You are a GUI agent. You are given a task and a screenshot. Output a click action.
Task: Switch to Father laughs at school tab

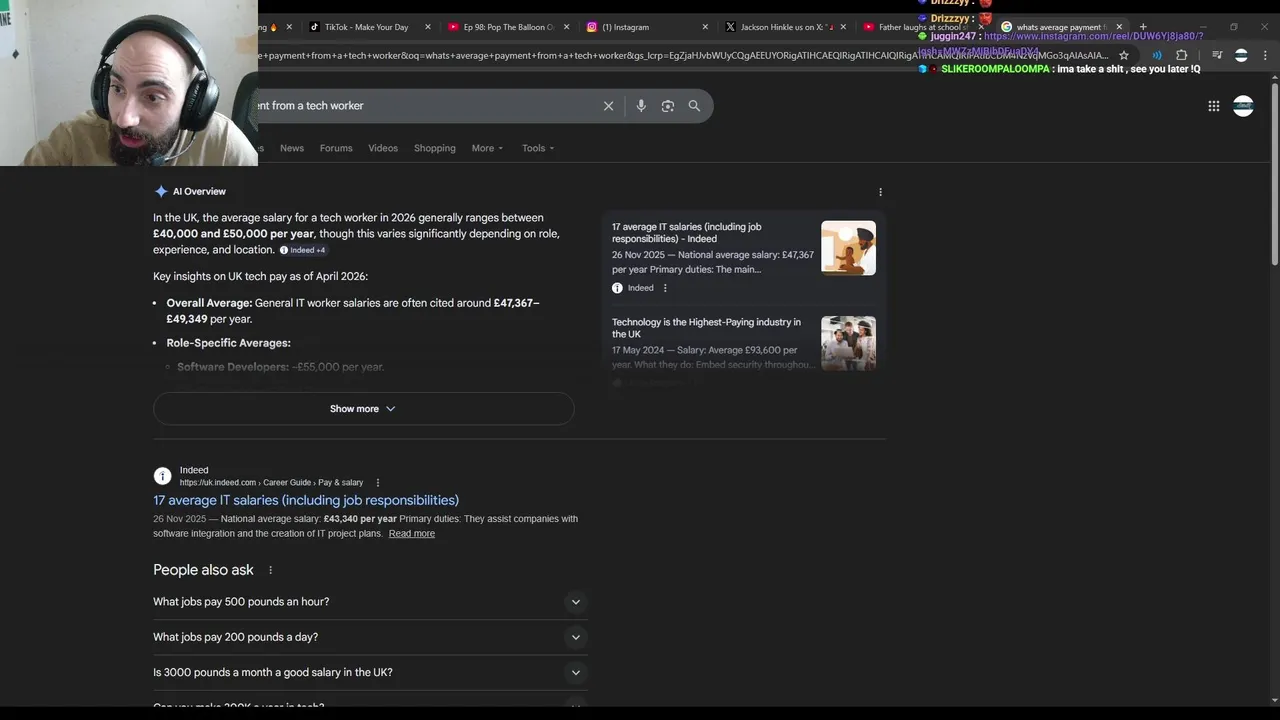click(x=918, y=27)
